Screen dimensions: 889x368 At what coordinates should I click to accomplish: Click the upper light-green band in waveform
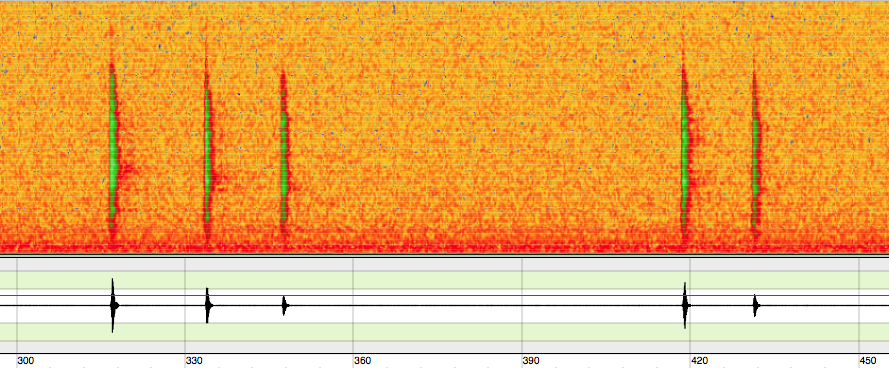coord(444,280)
